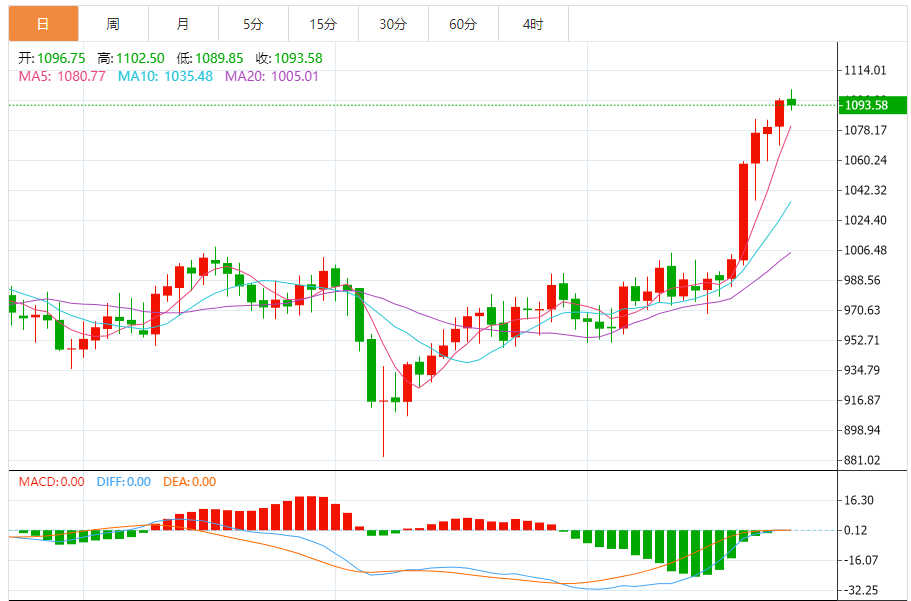Click the 0.12 MACD axis label
The height and width of the screenshot is (601, 911).
pyautogui.click(x=856, y=530)
